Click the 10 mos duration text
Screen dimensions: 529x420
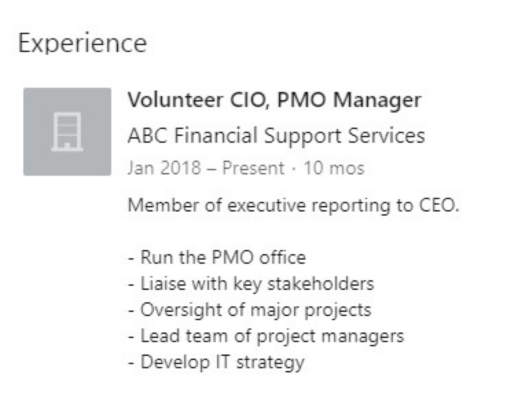334,168
